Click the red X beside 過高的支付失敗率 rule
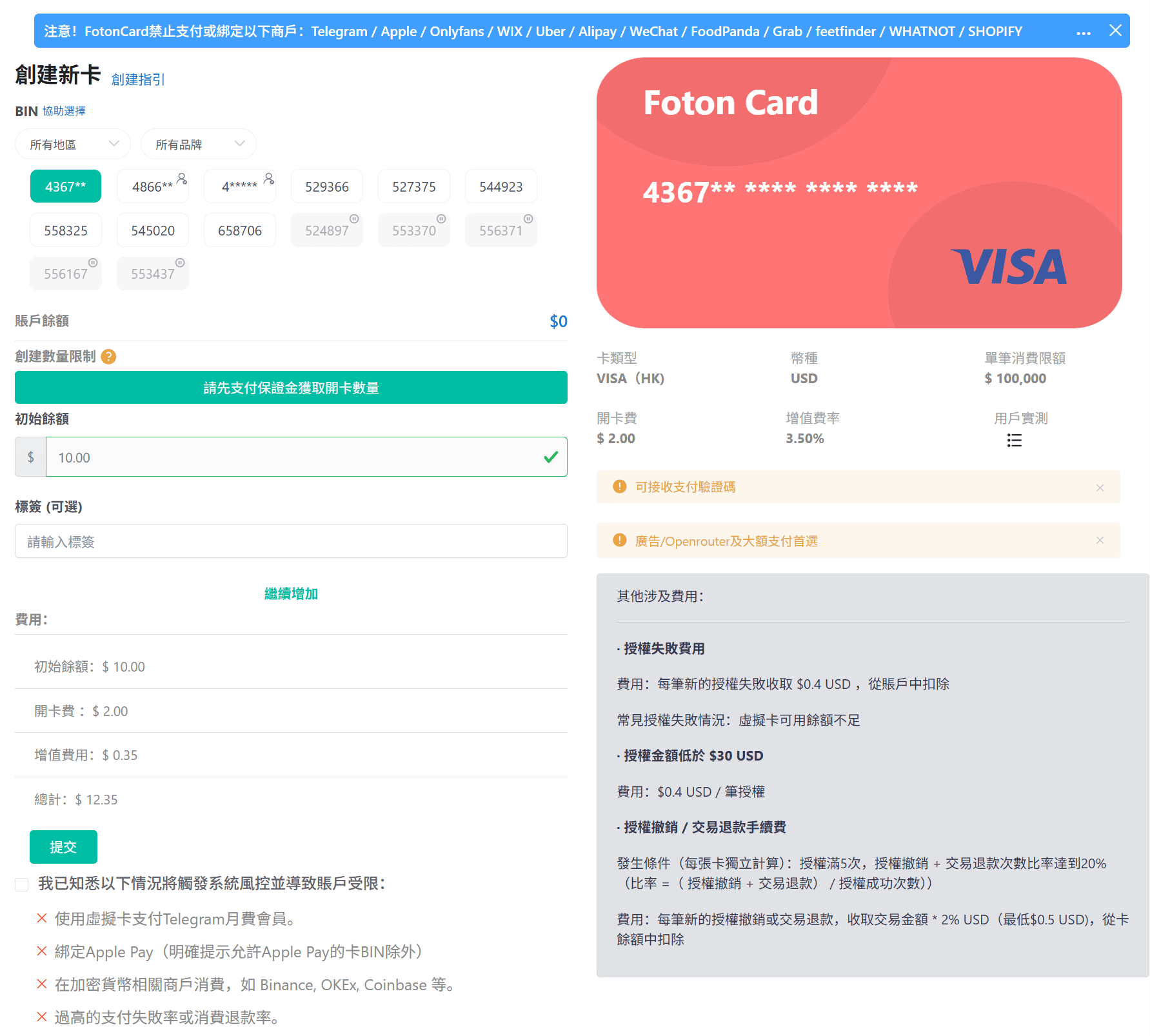 click(x=42, y=1017)
